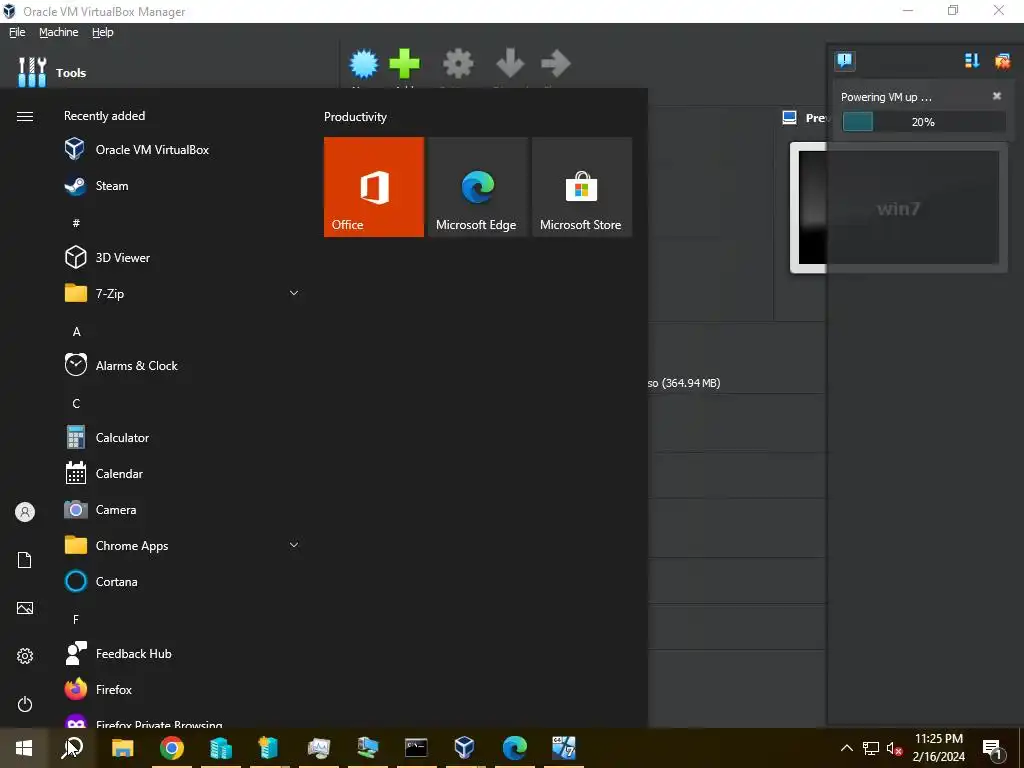Image resolution: width=1024 pixels, height=768 pixels.
Task: Toggle notification sort order icon
Action: pyautogui.click(x=972, y=61)
